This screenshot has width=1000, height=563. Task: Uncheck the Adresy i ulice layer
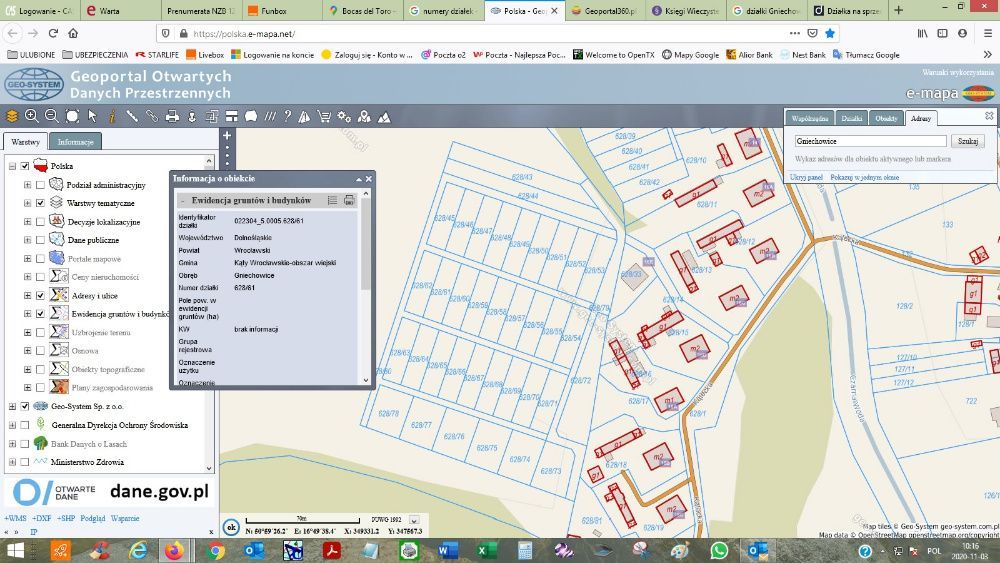pos(41,296)
